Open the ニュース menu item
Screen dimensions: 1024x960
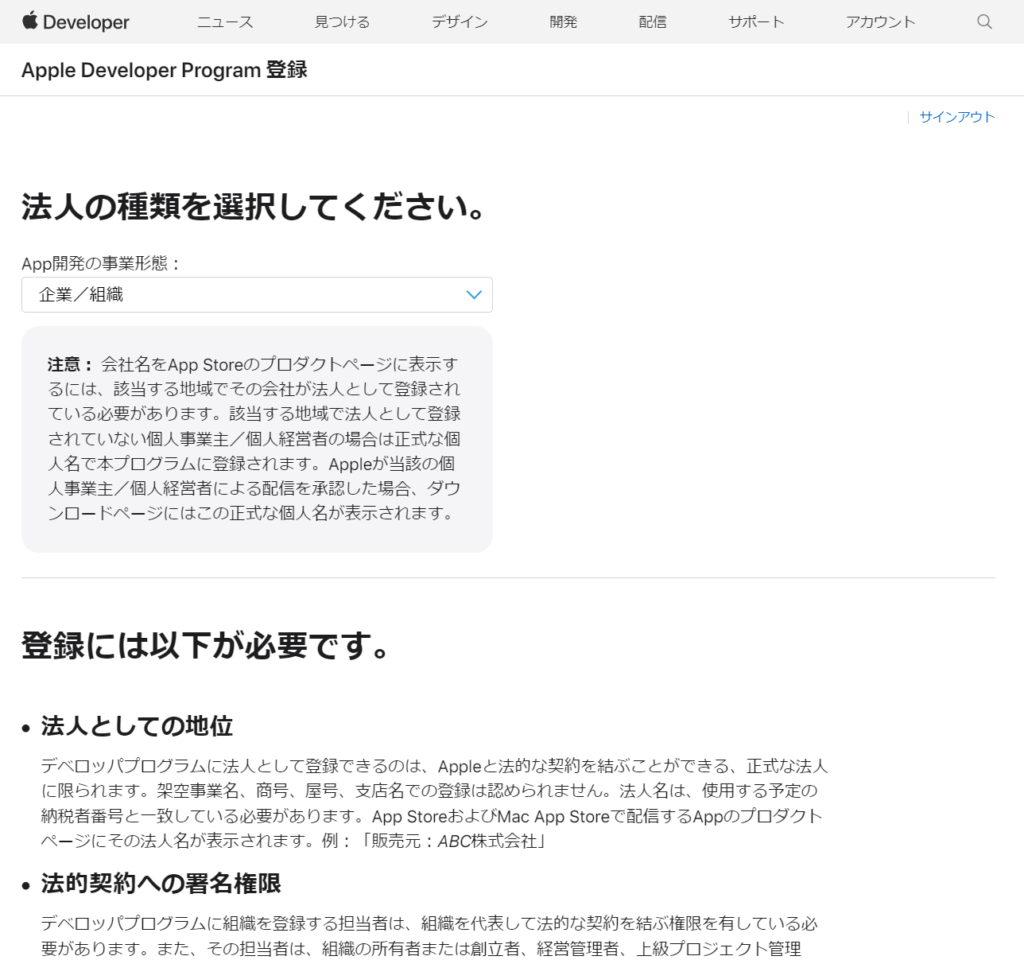tap(225, 22)
